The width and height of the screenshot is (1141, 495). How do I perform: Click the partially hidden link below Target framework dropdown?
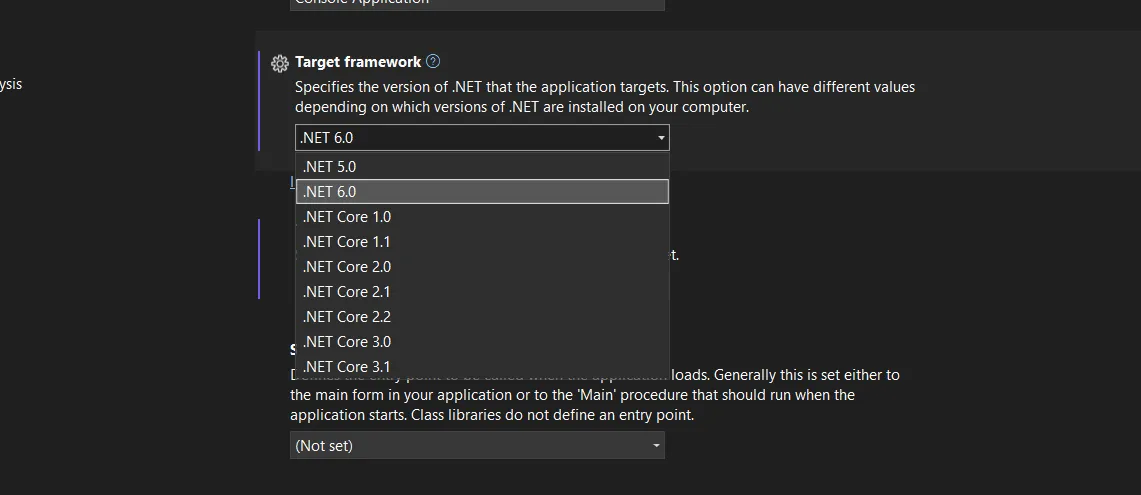click(x=292, y=182)
